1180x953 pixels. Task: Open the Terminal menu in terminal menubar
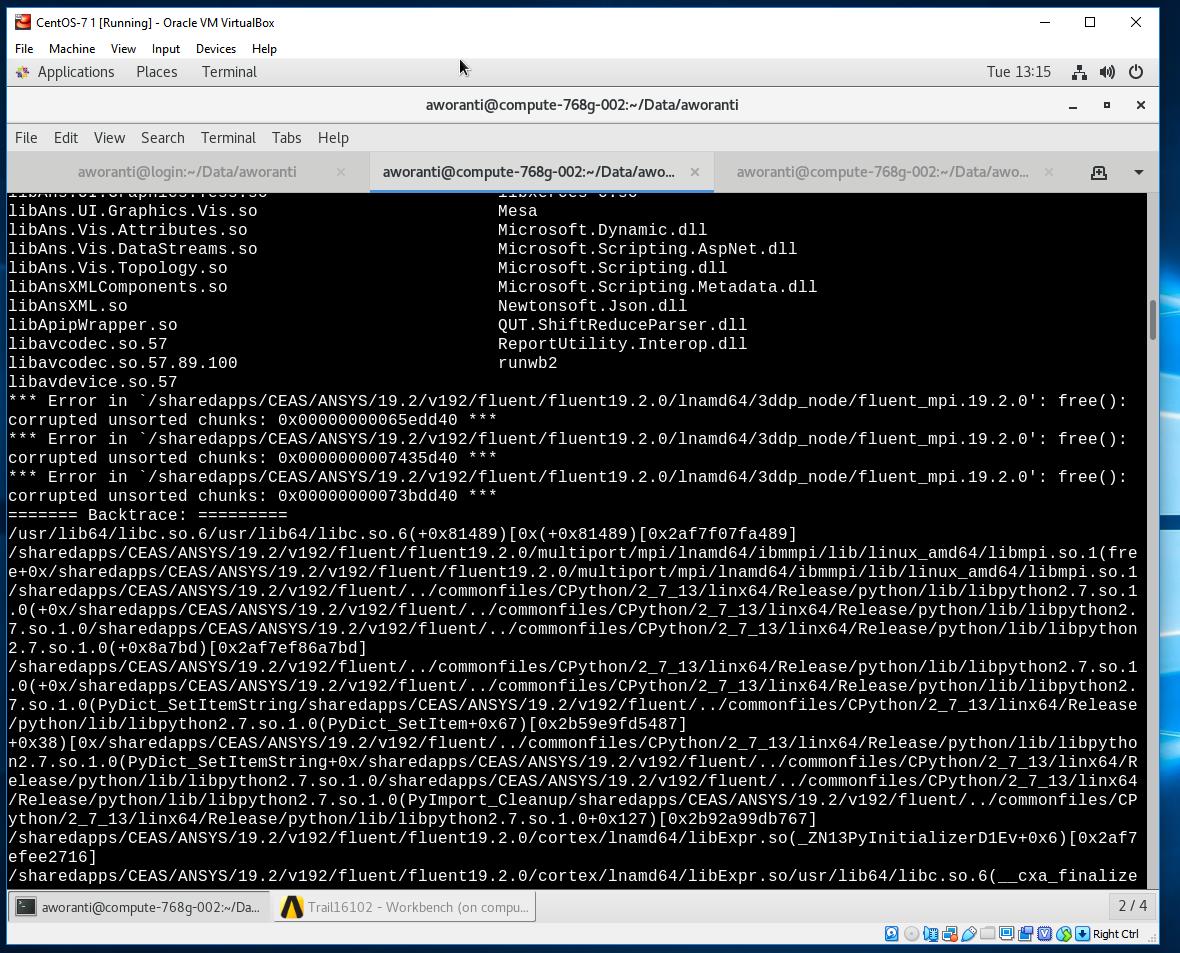(228, 138)
